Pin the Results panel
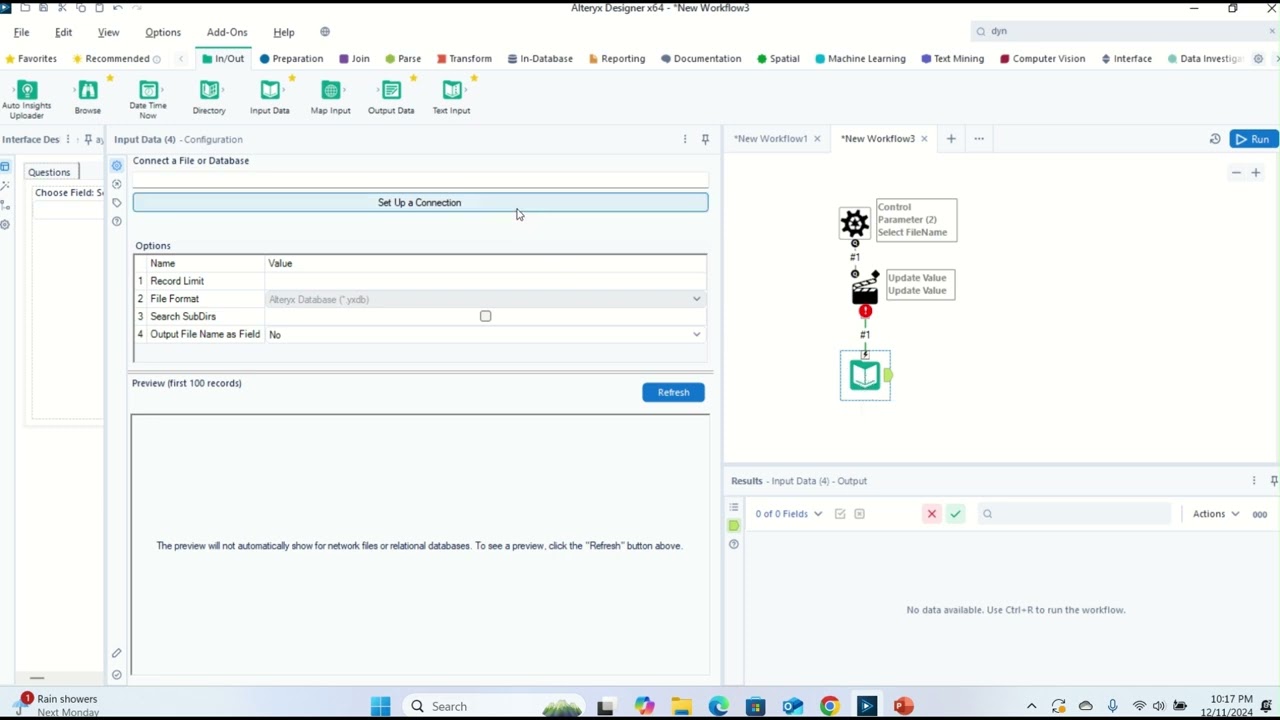This screenshot has height=720, width=1280. pos(1273,481)
